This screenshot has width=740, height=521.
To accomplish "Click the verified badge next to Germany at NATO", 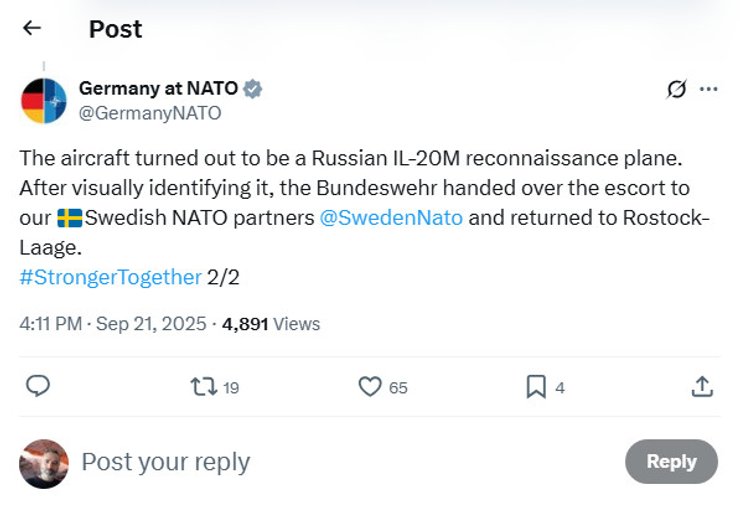I will 253,88.
